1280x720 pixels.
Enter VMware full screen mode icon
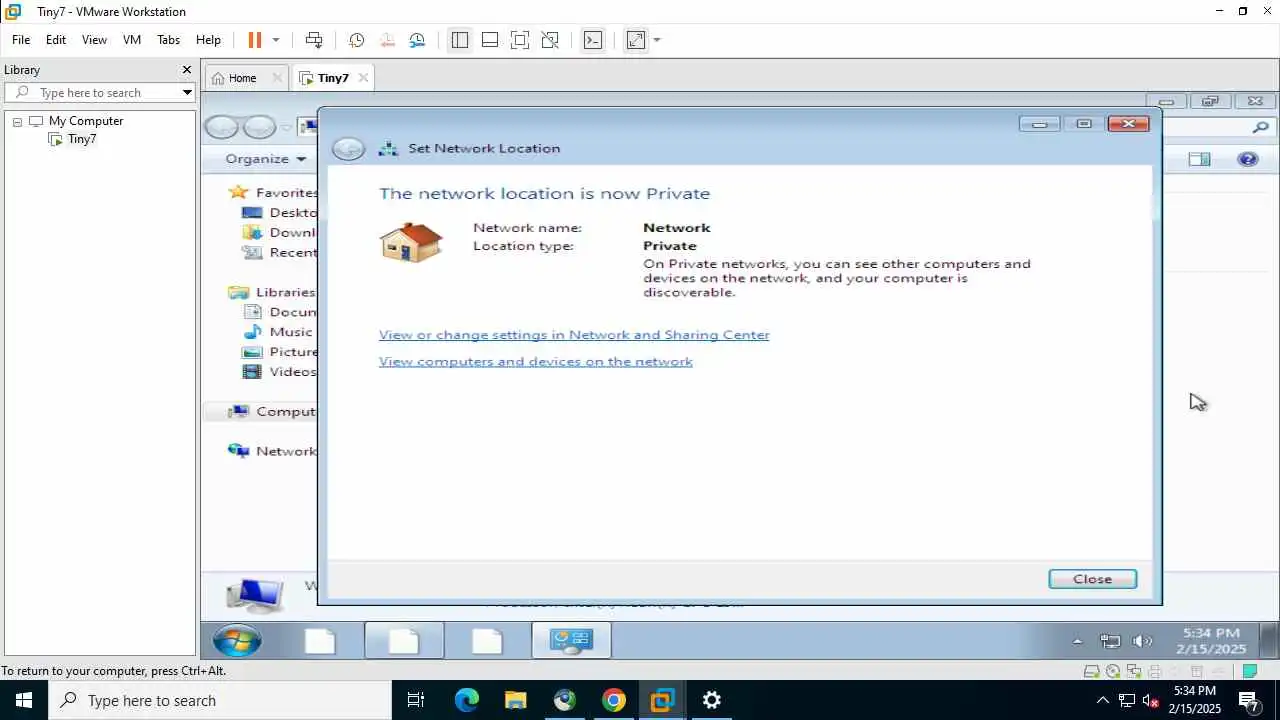click(x=520, y=40)
